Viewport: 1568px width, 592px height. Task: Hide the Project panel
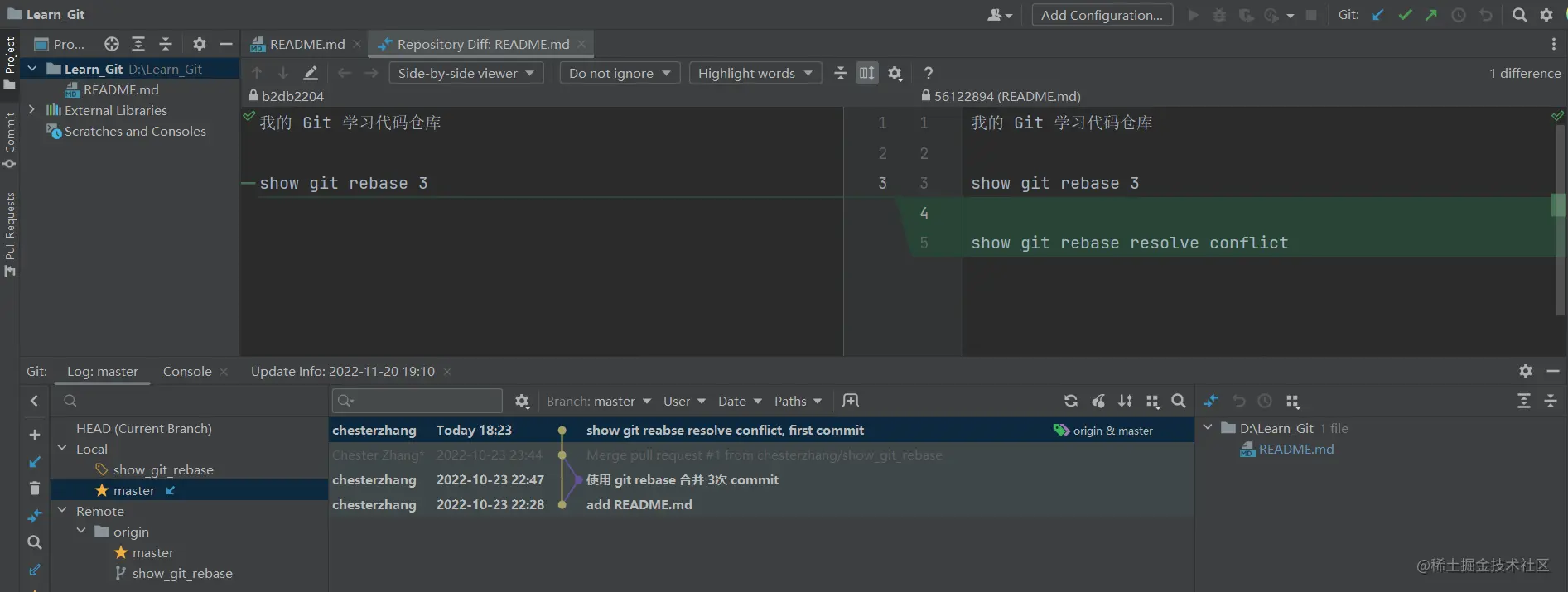tap(226, 44)
